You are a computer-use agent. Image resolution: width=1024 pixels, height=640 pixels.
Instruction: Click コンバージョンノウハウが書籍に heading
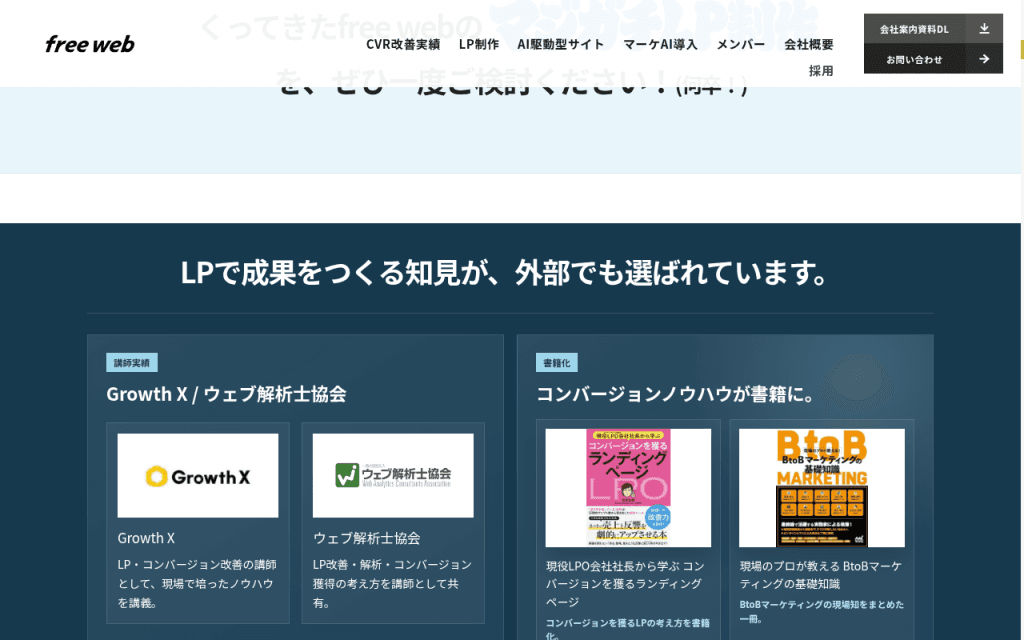click(675, 394)
